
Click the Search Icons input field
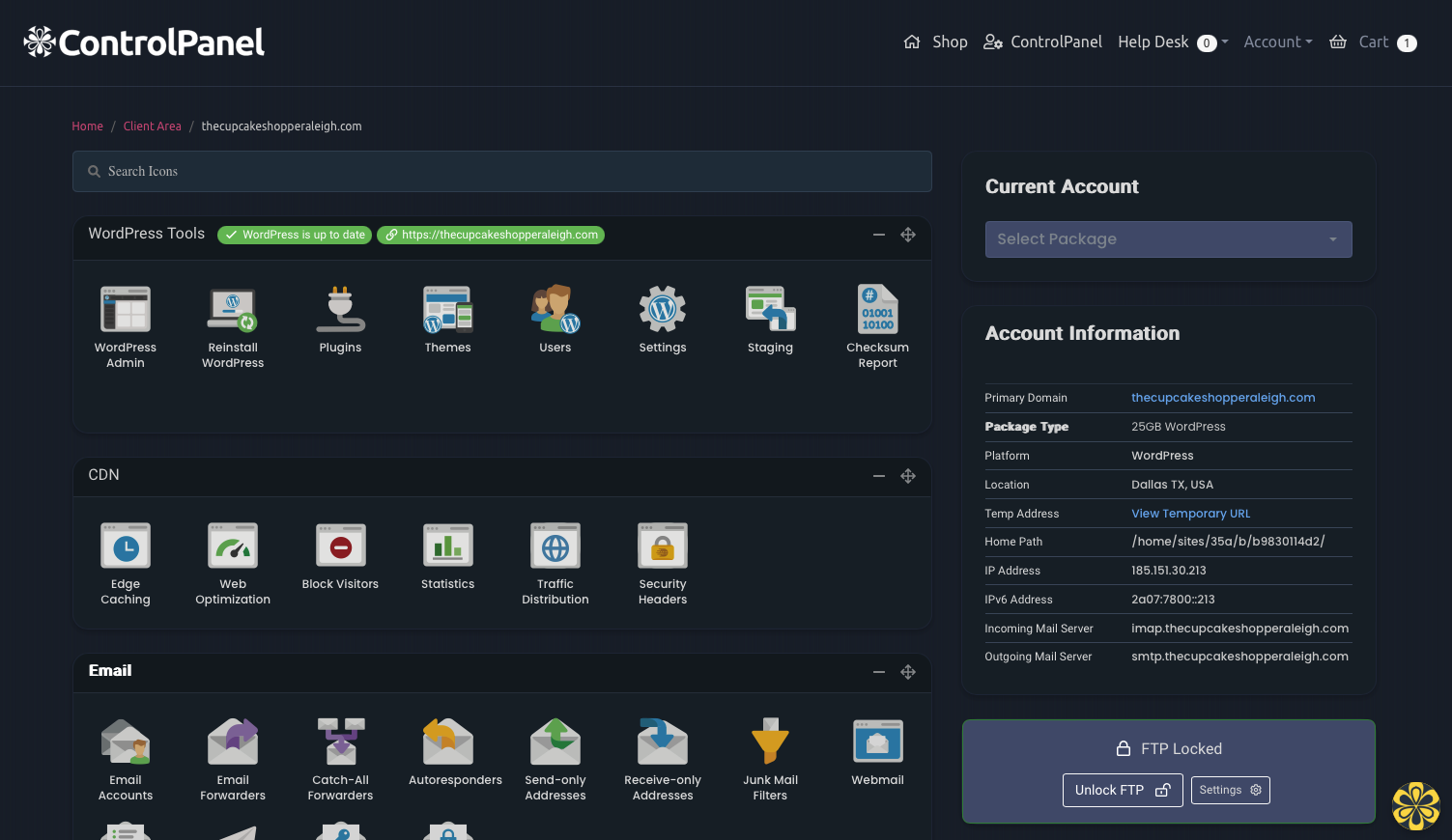click(x=502, y=172)
